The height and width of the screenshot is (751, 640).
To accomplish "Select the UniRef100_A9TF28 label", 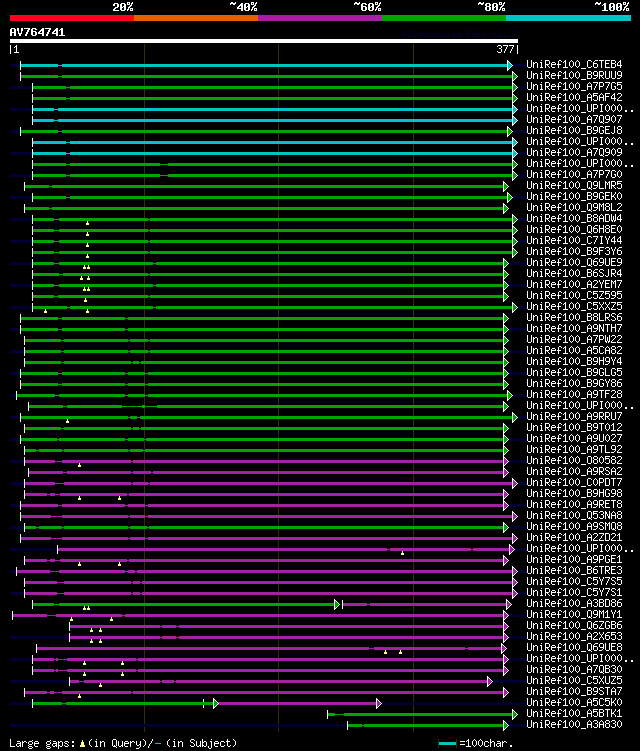I will pos(574,395).
